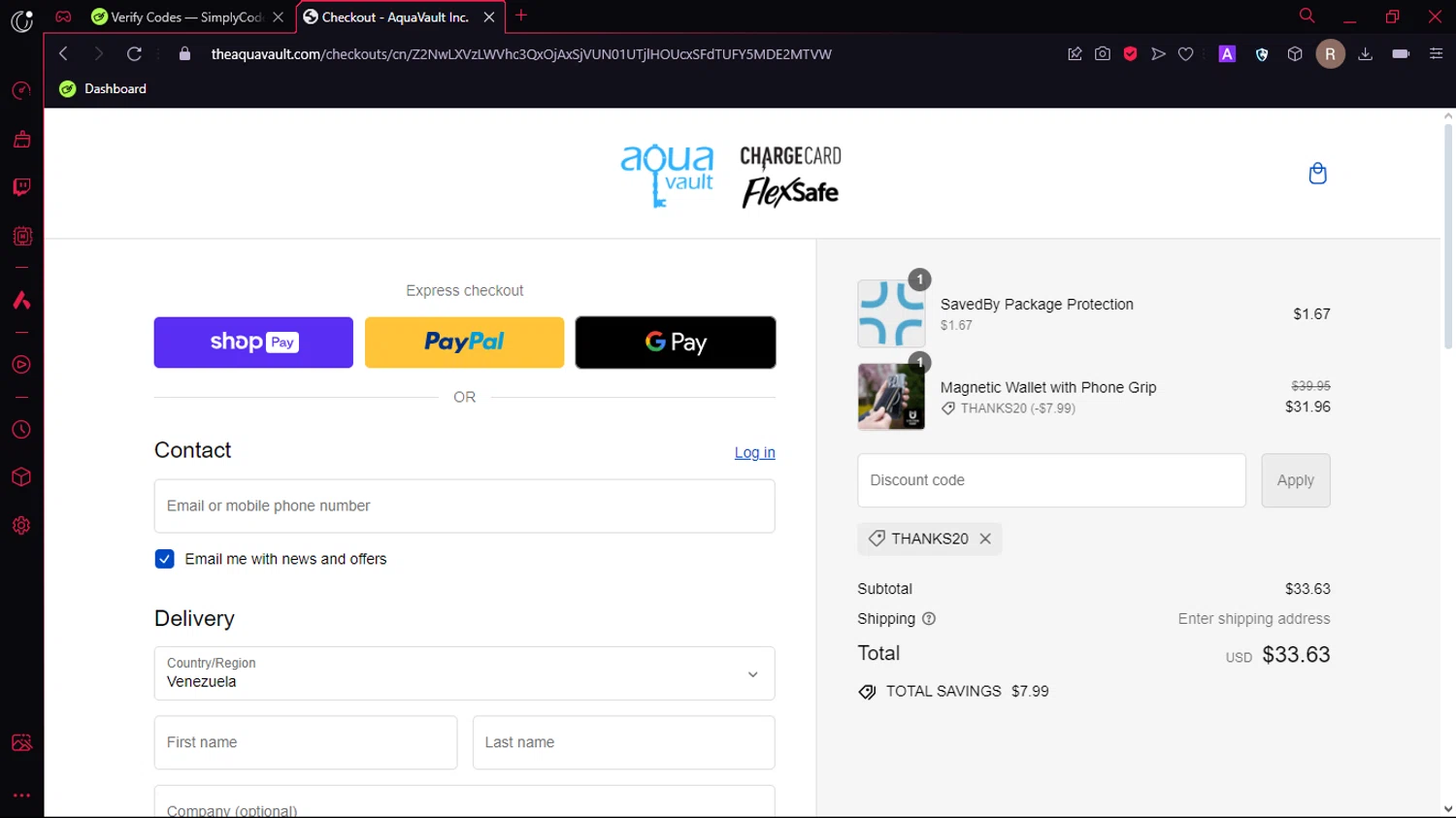This screenshot has width=1456, height=818.
Task: Click the Log in link
Action: tap(755, 453)
